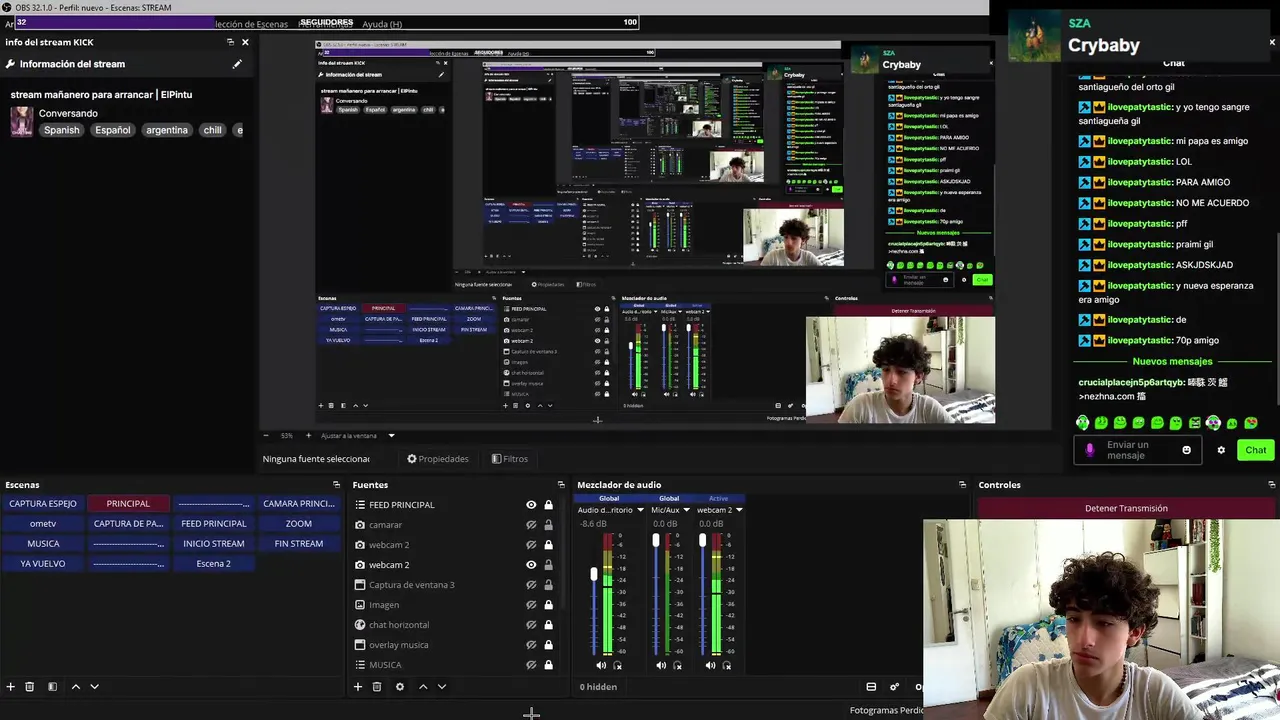Open Propiedades of selected source
Viewport: 1280px width, 720px height.
tap(438, 459)
